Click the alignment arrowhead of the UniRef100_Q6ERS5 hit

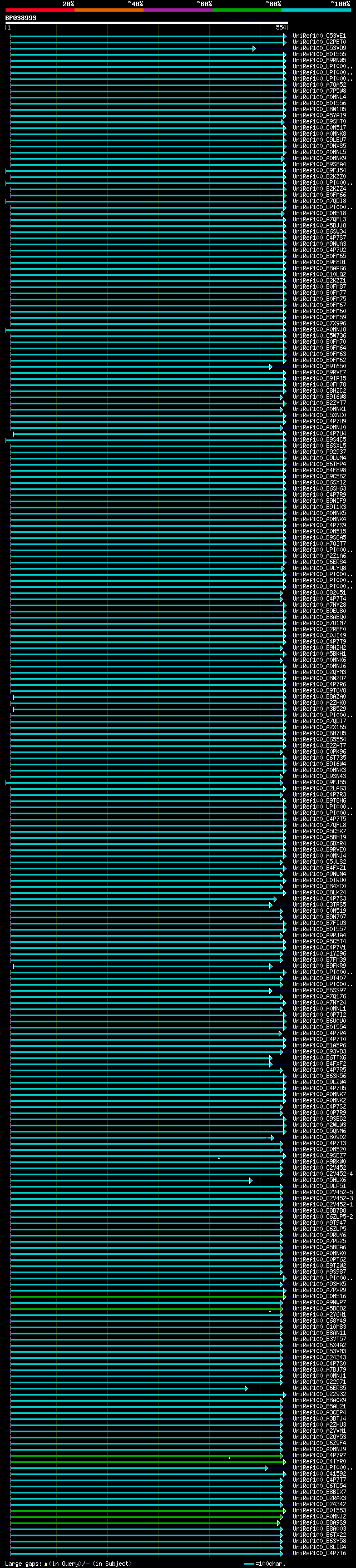[x=246, y=1388]
